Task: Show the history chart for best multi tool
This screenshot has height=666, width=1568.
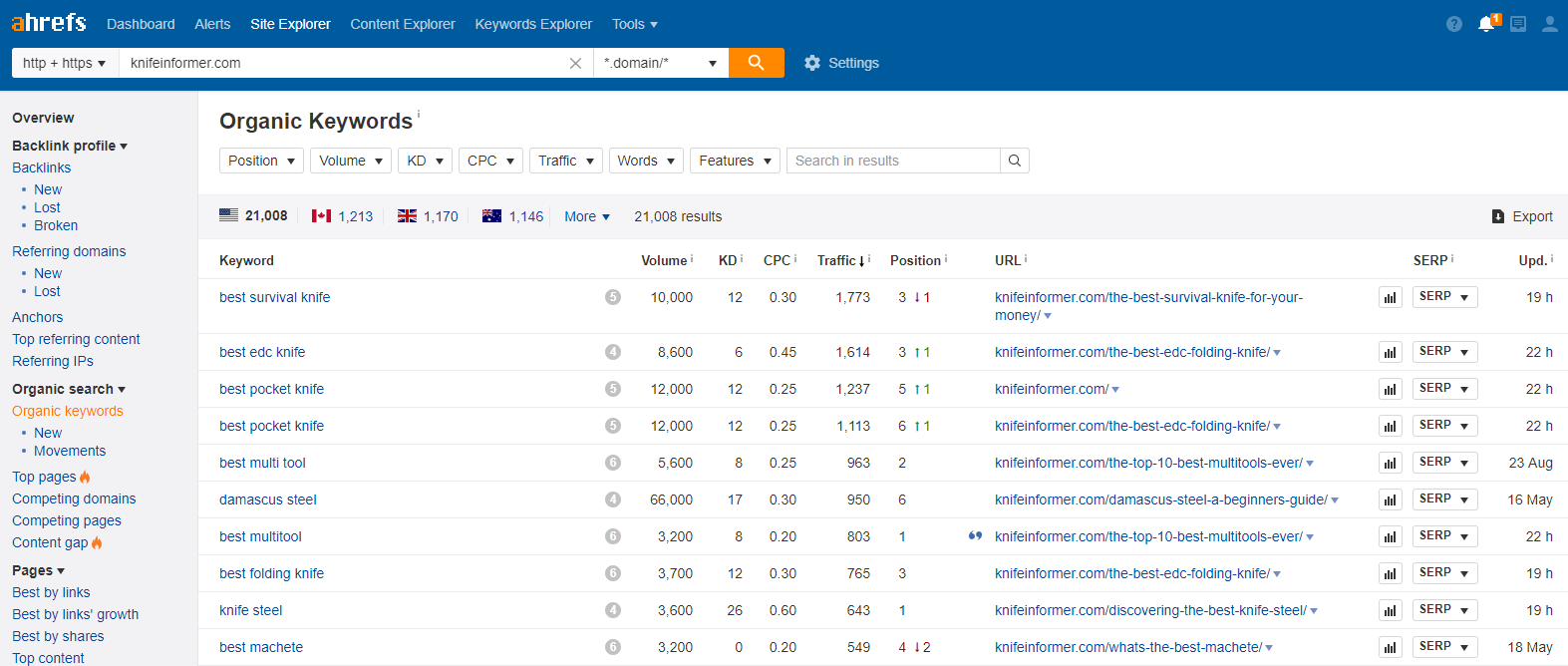Action: point(1391,463)
